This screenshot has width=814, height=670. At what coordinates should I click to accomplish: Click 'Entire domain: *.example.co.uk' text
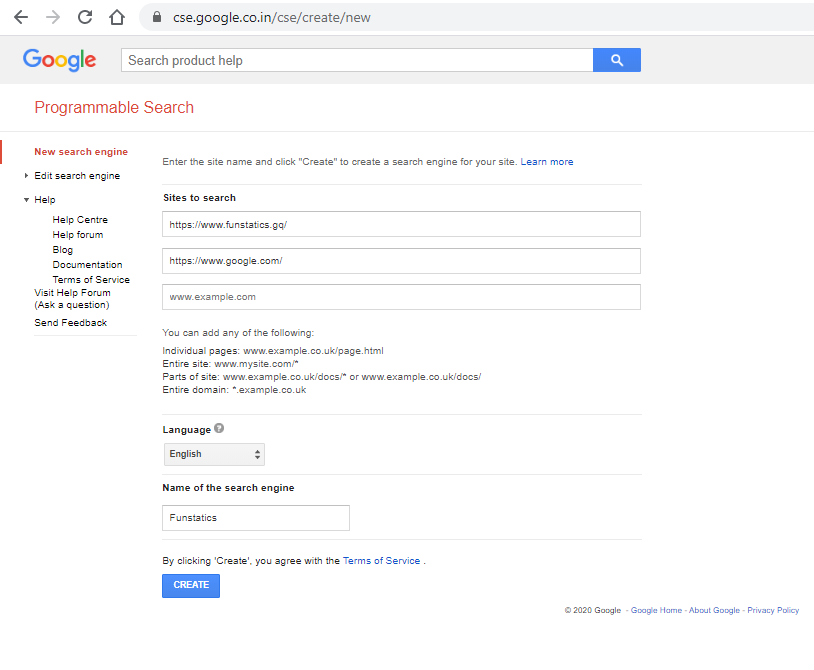234,390
